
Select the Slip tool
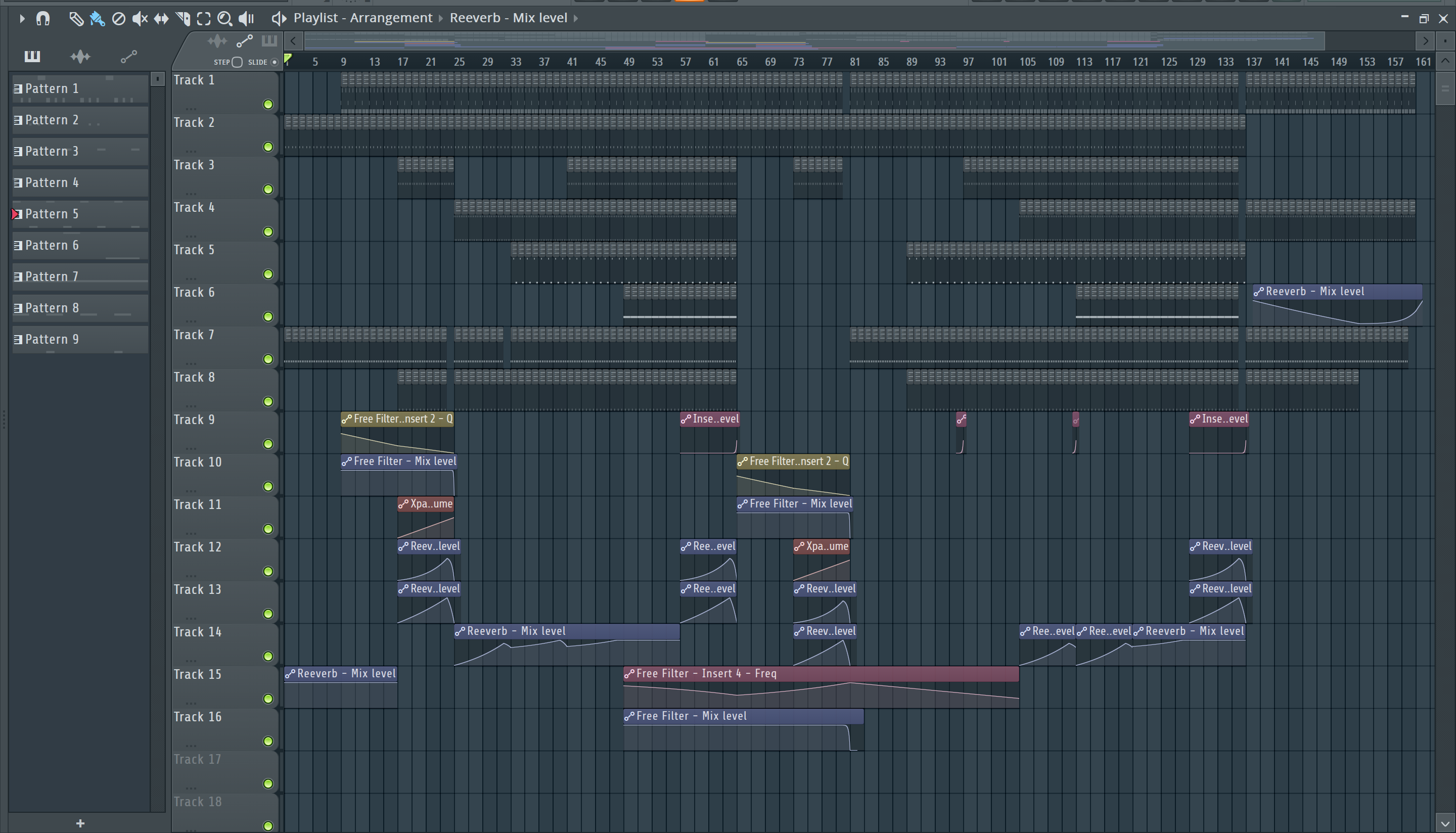pyautogui.click(x=161, y=18)
